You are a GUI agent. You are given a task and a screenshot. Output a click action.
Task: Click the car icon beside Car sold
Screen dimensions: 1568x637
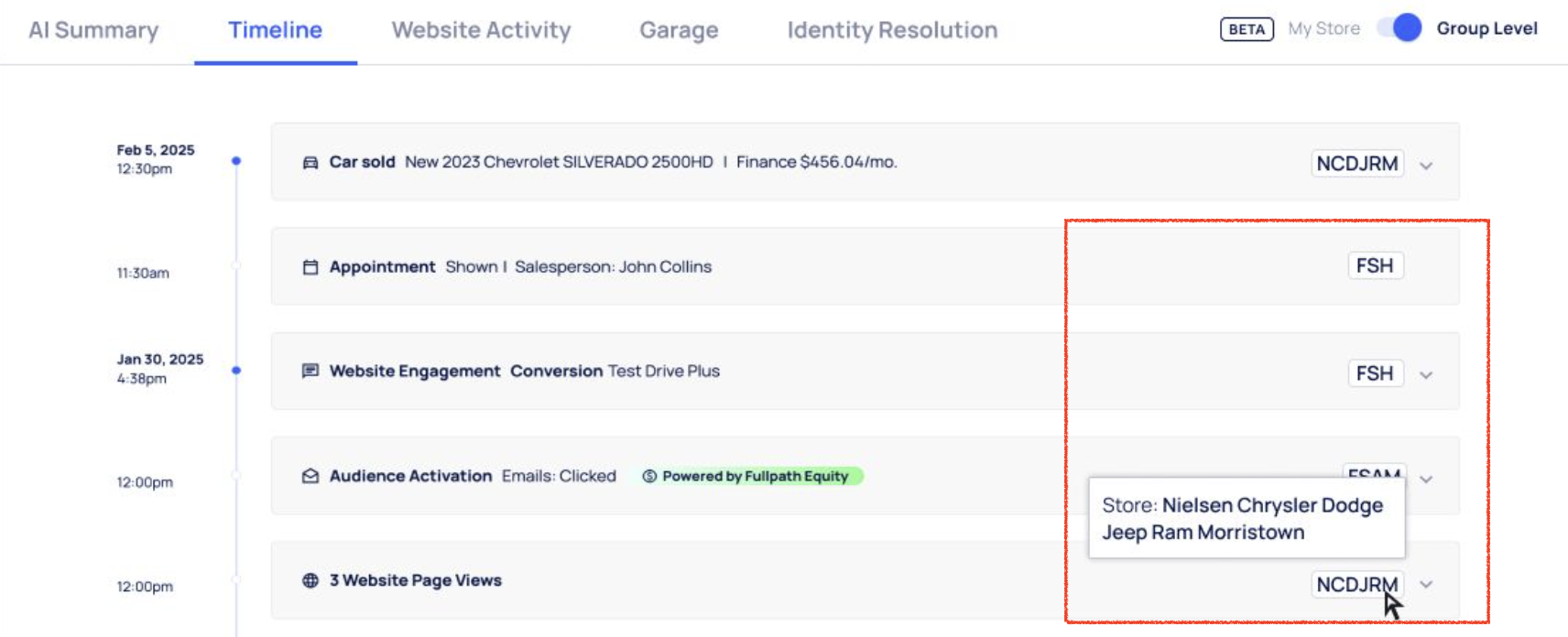coord(310,163)
